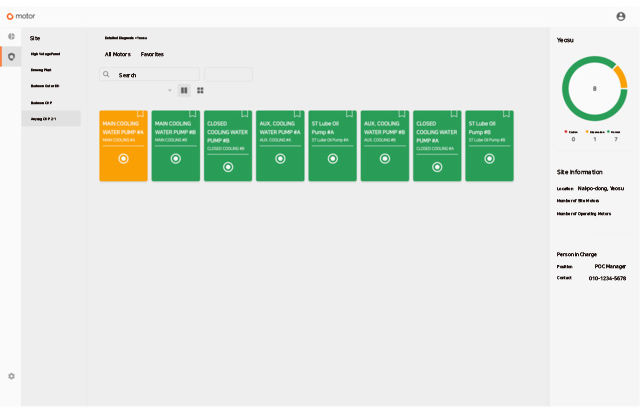
Task: Select the highlighted last entry in Site list
Action: click(x=51, y=119)
